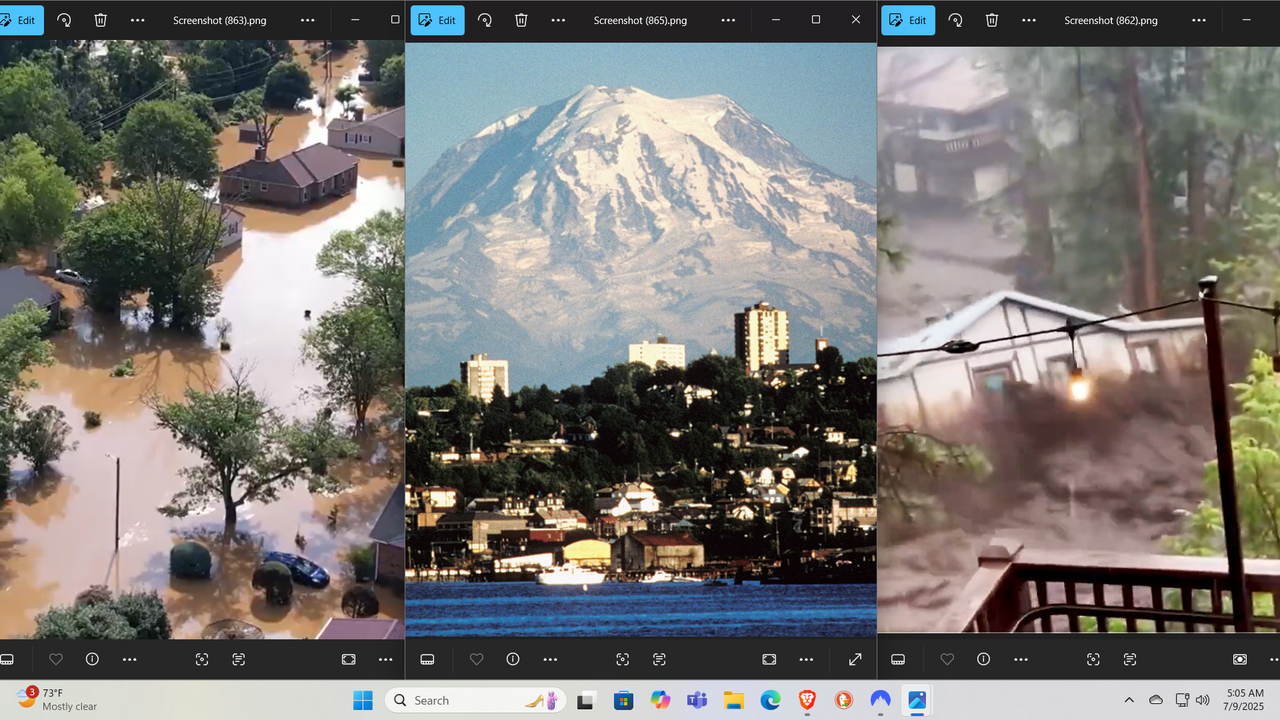Open title bar menu right of Screenshot (865).png name

tap(728, 20)
